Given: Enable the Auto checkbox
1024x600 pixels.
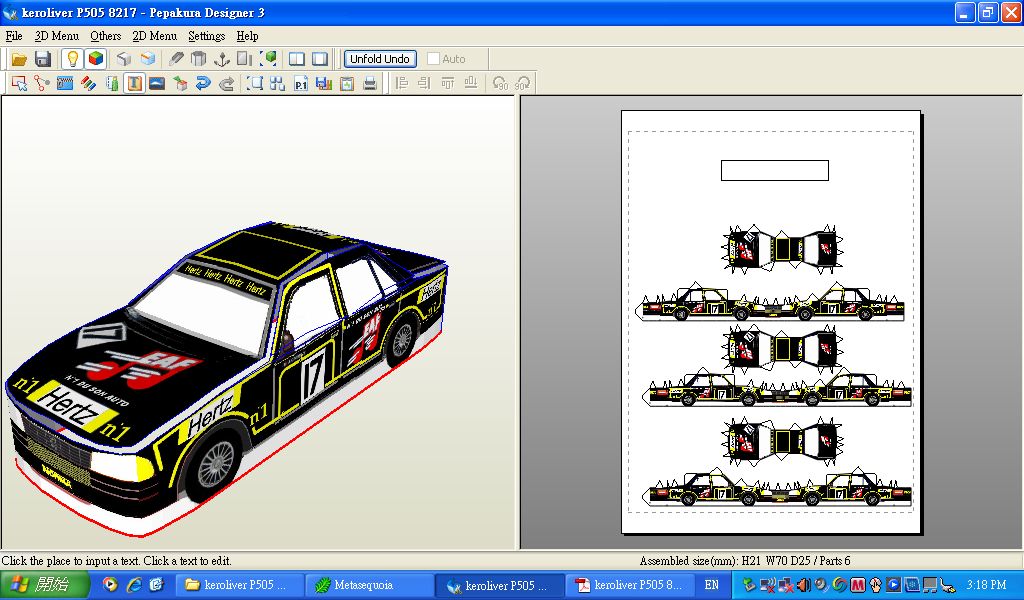Looking at the screenshot, I should 434,59.
